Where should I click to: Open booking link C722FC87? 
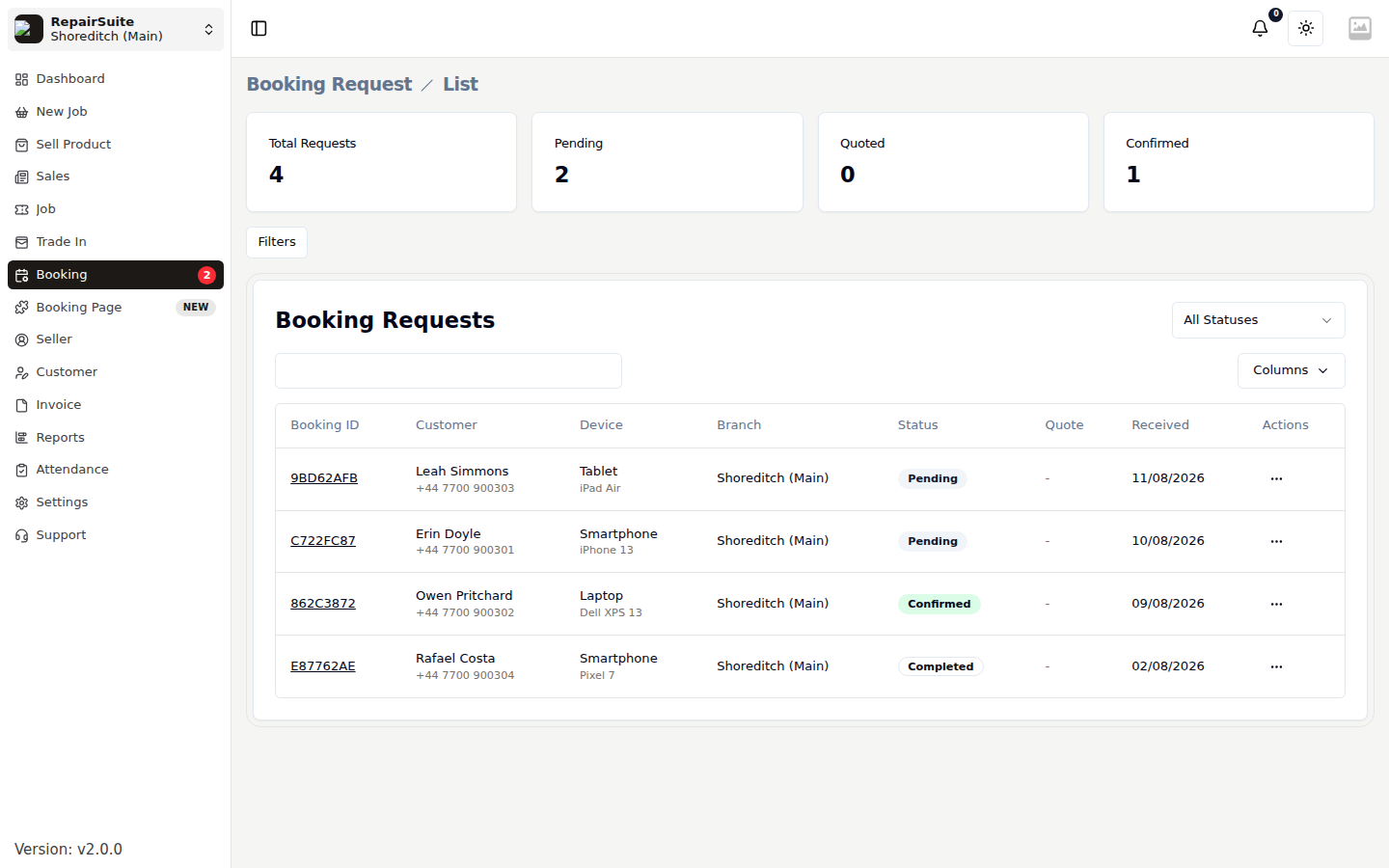pos(323,541)
